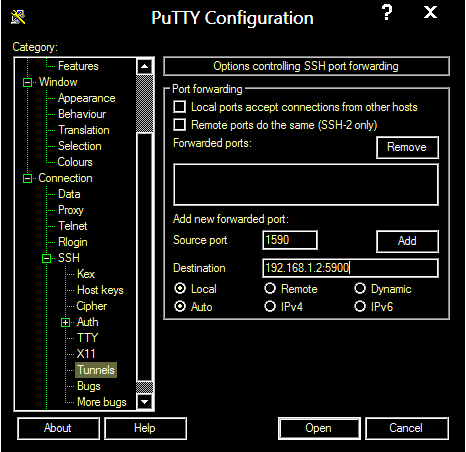The width and height of the screenshot is (466, 452).
Task: Open the Selection category
Action: coord(80,146)
